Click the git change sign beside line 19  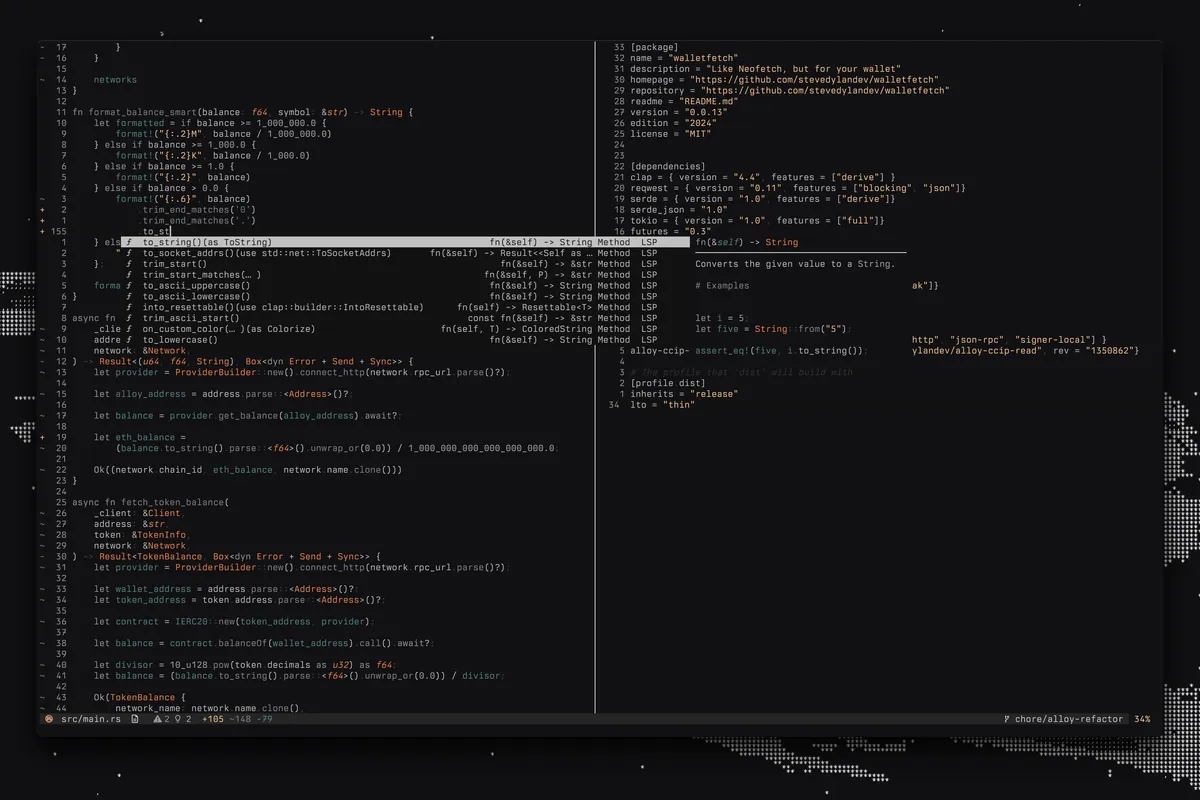[x=42, y=437]
